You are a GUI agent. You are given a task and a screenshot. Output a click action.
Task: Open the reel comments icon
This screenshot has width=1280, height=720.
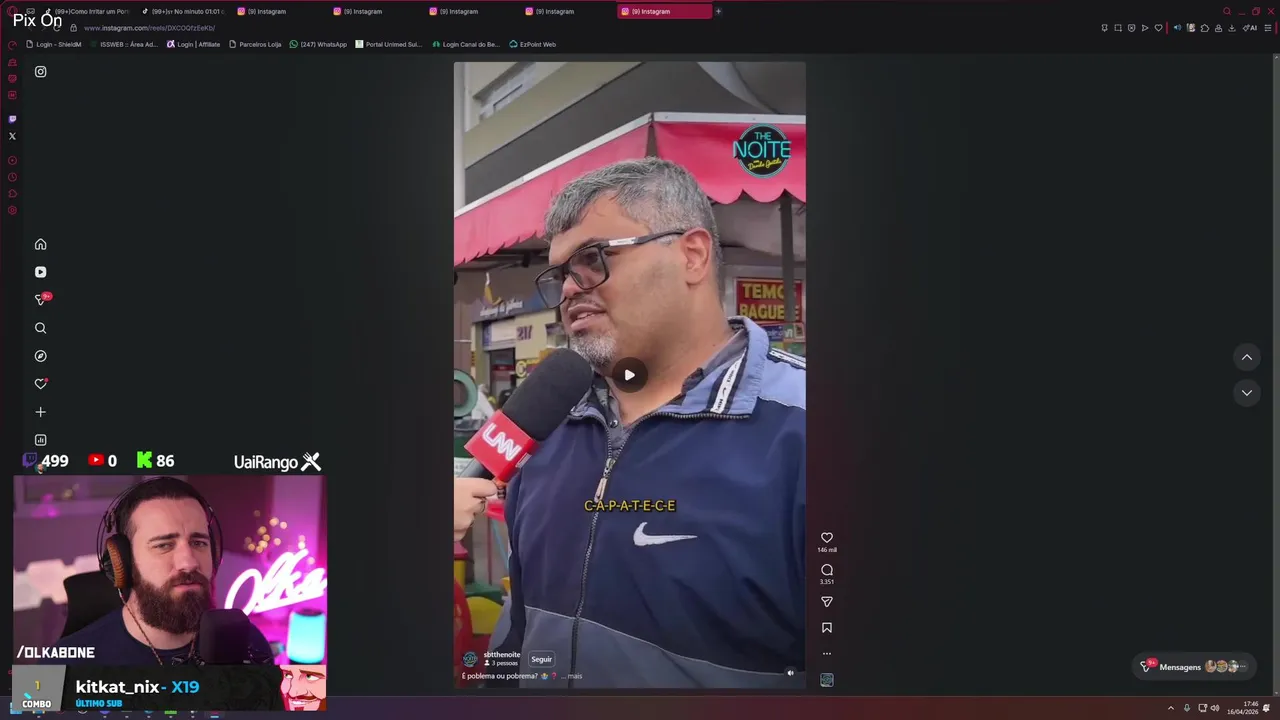(x=827, y=570)
